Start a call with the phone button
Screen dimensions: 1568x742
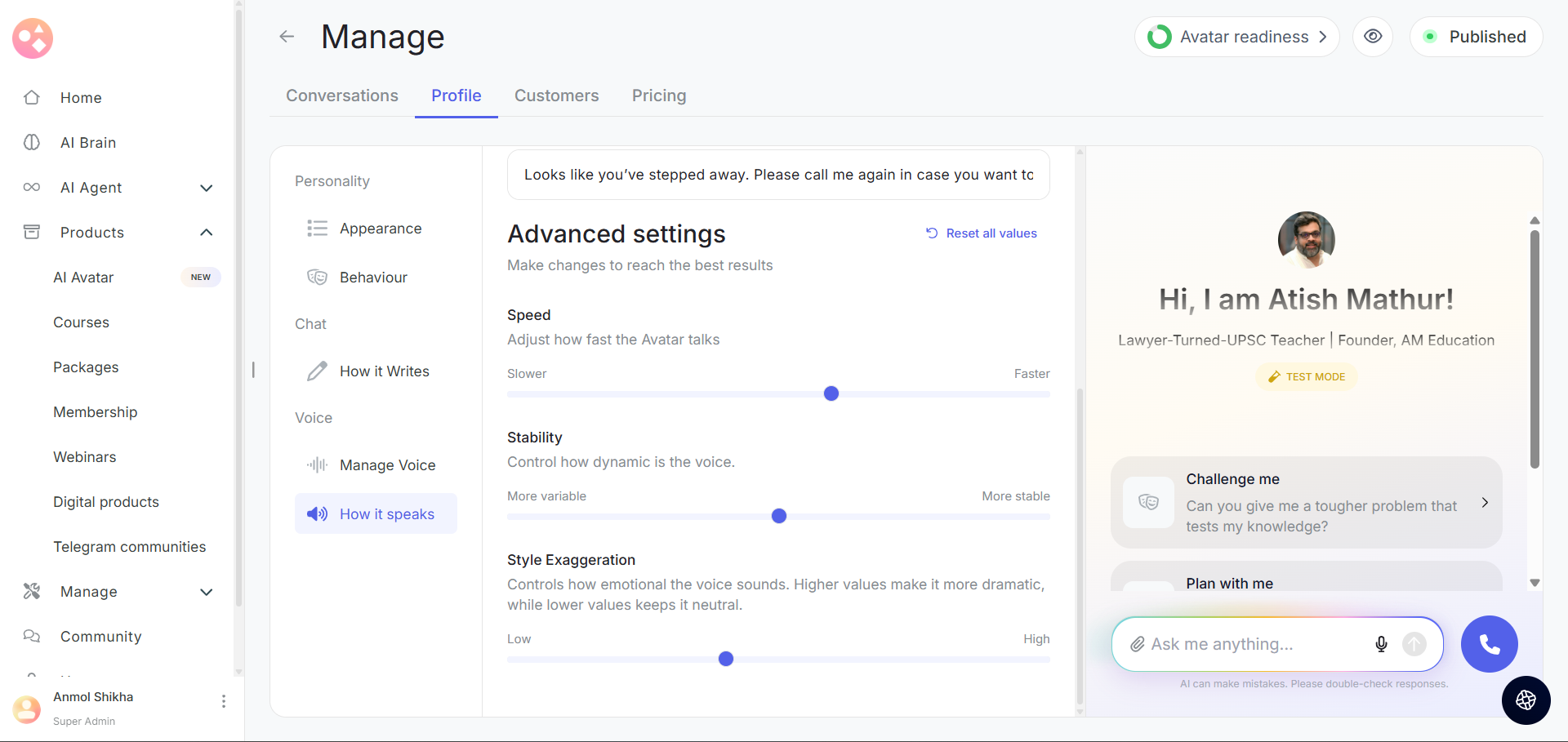coord(1489,644)
